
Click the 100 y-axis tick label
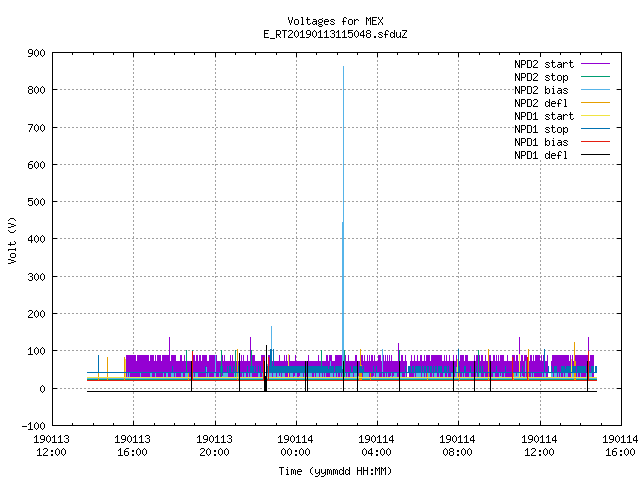coord(36,351)
